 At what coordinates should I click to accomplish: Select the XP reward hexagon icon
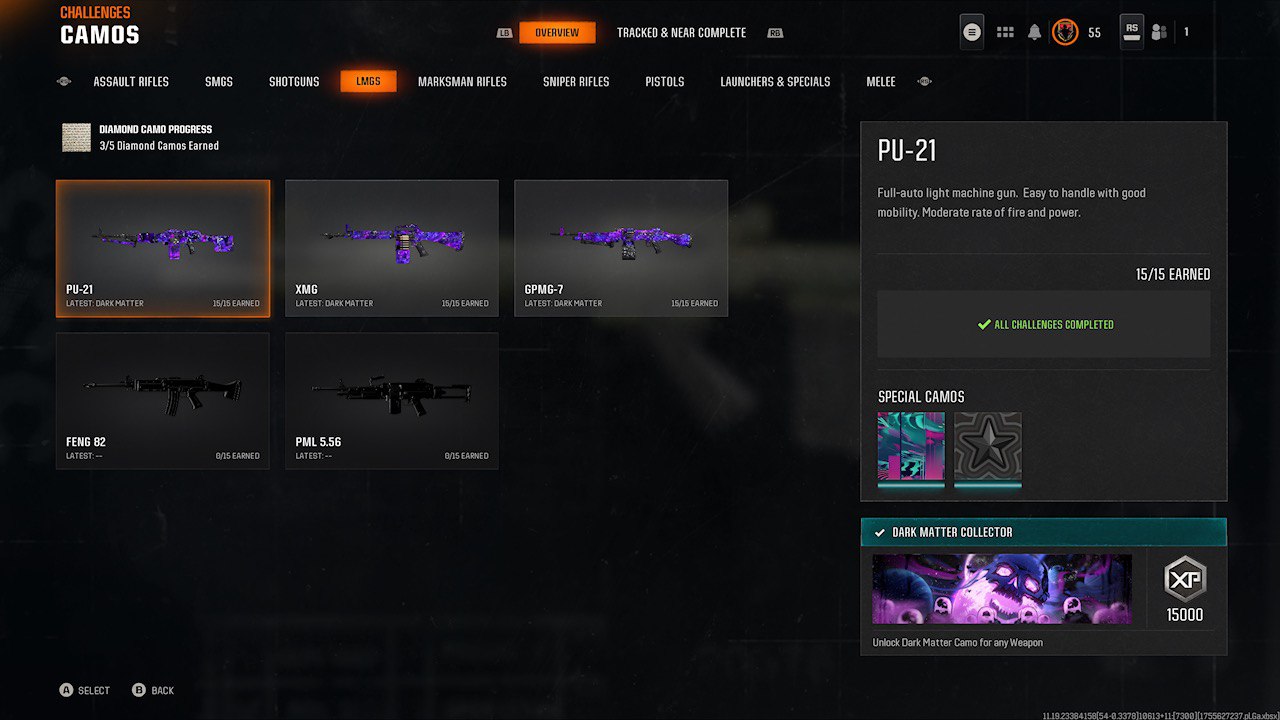click(1185, 579)
